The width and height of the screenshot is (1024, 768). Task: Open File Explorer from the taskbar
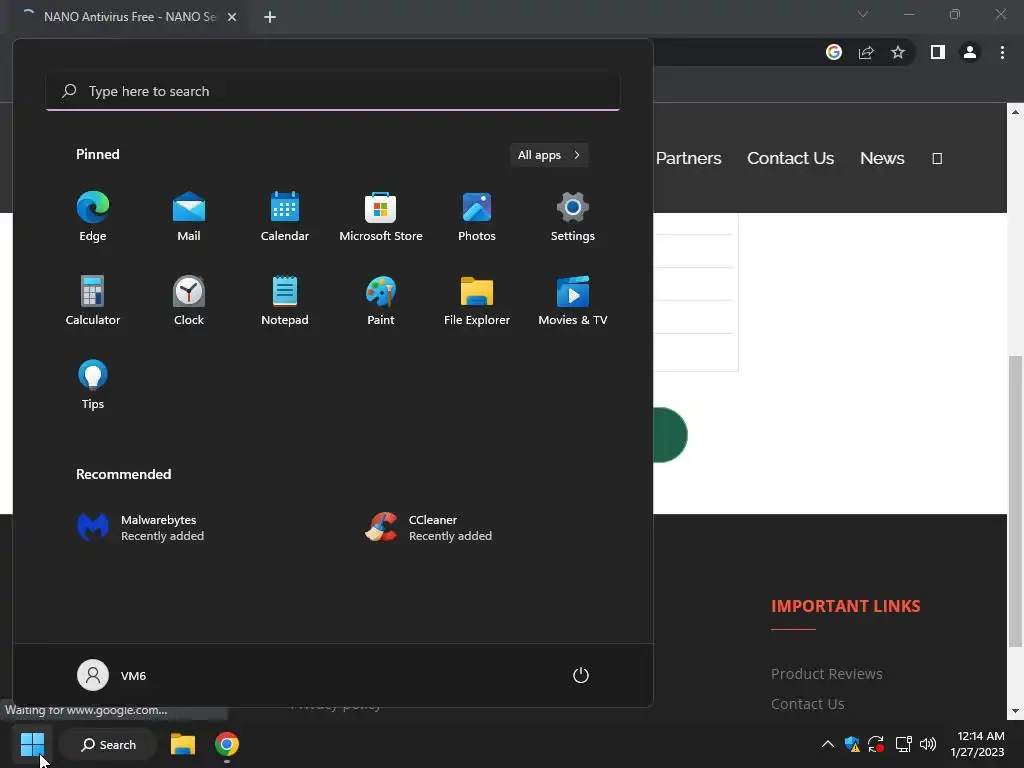tap(183, 744)
